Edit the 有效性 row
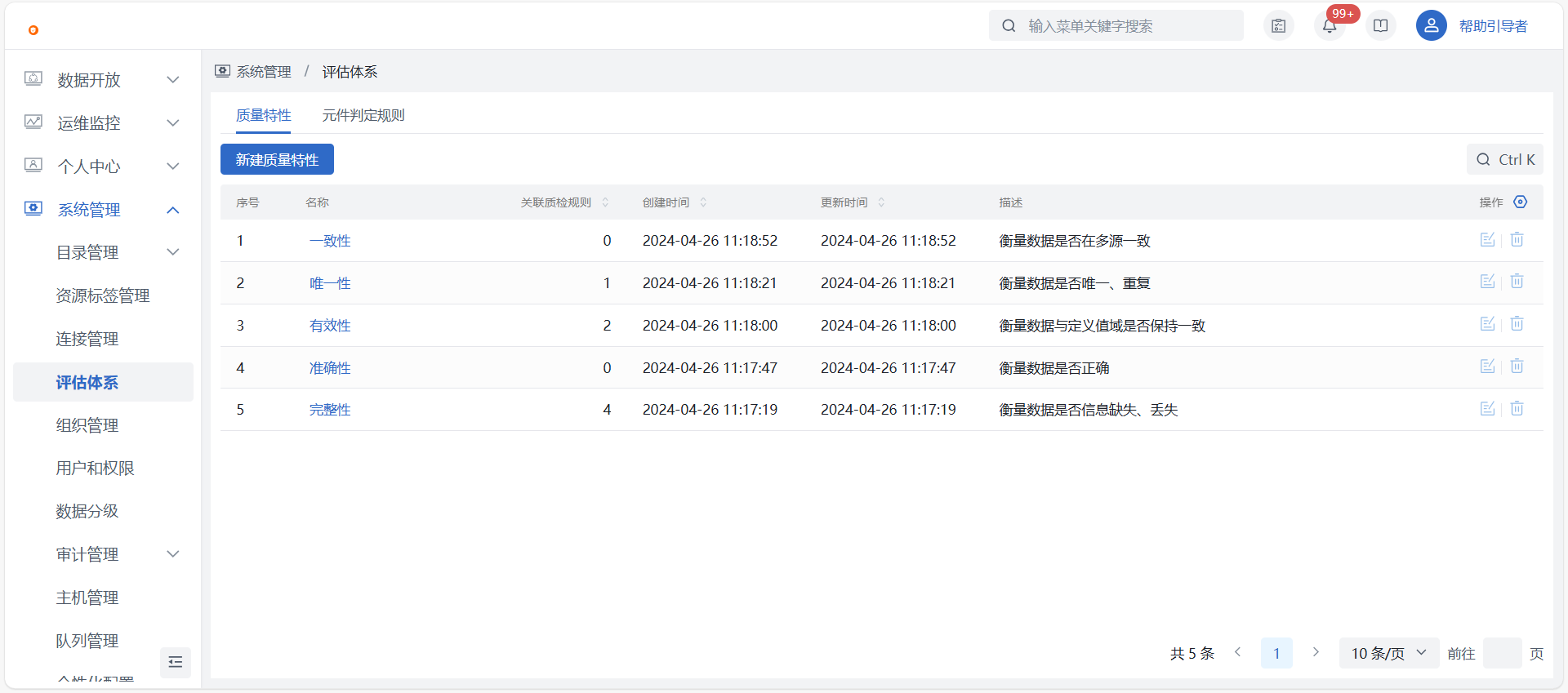 click(x=1488, y=324)
